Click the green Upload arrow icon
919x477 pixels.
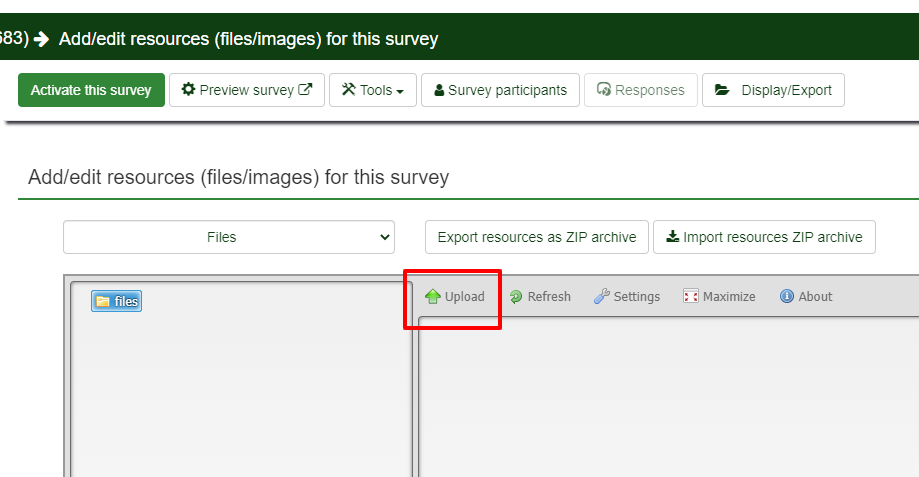433,297
